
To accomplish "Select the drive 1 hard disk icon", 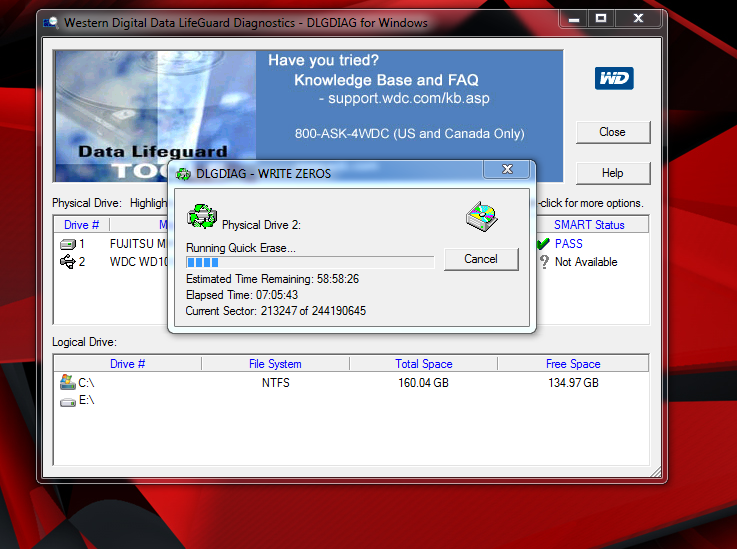I will 68,244.
